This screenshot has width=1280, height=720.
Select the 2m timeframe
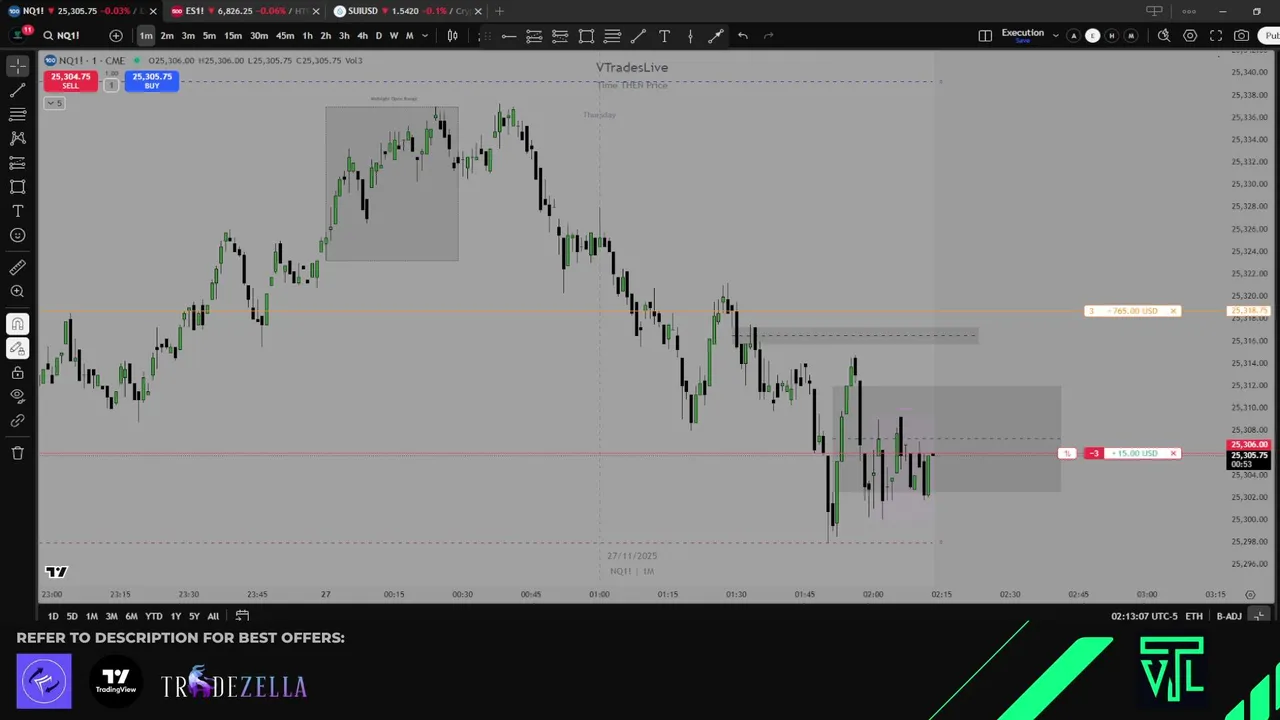(x=167, y=36)
